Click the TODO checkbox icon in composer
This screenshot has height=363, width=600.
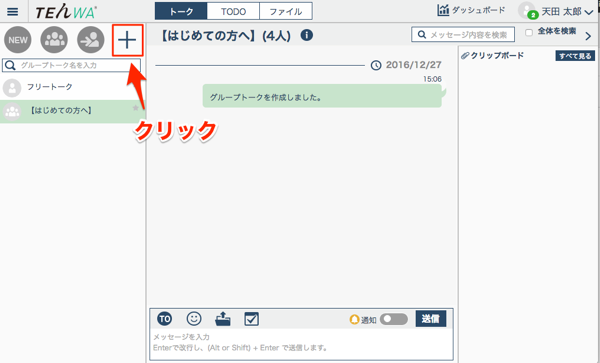point(251,319)
